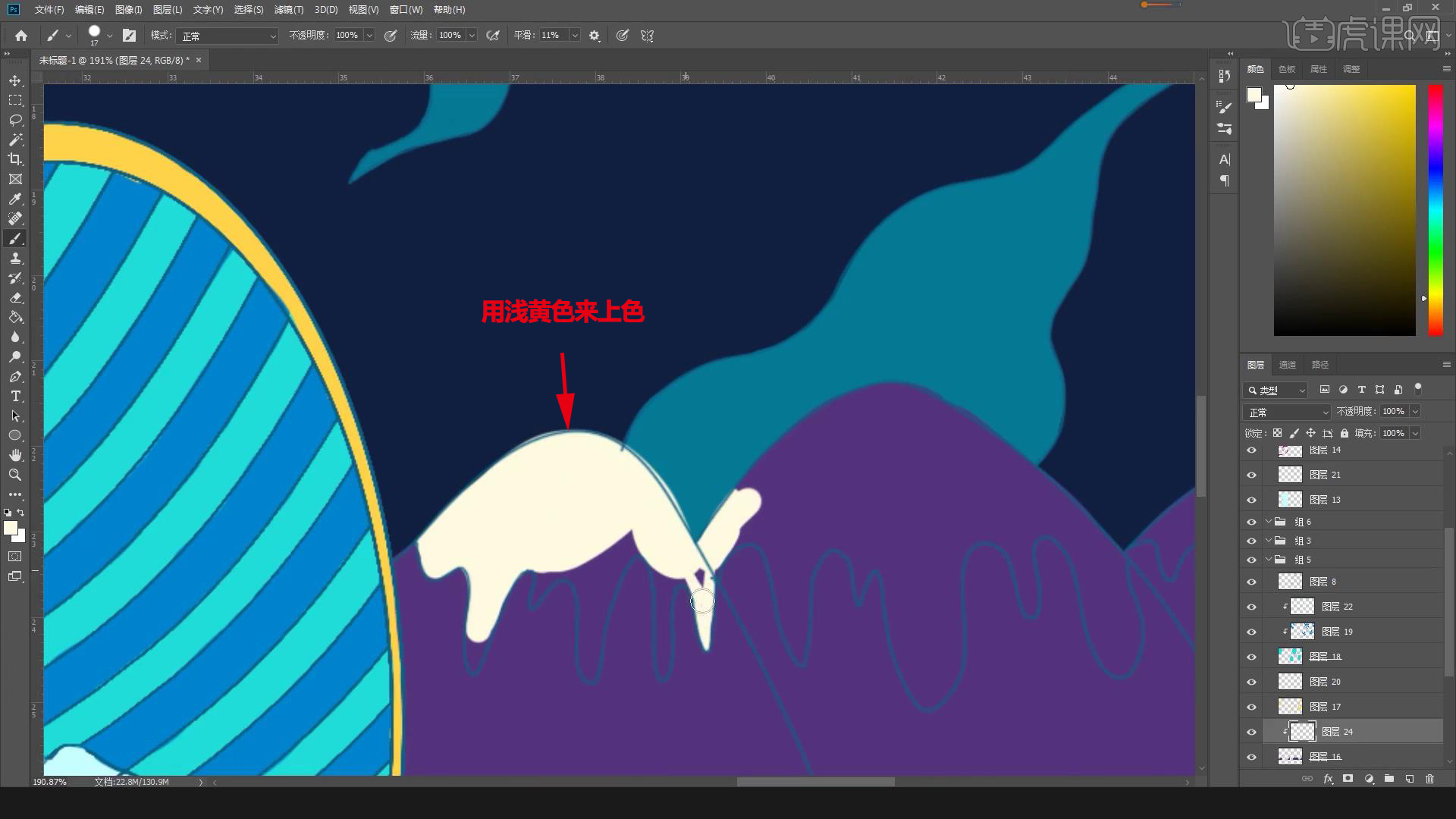
Task: Select the Paint Bucket tool
Action: click(x=15, y=318)
